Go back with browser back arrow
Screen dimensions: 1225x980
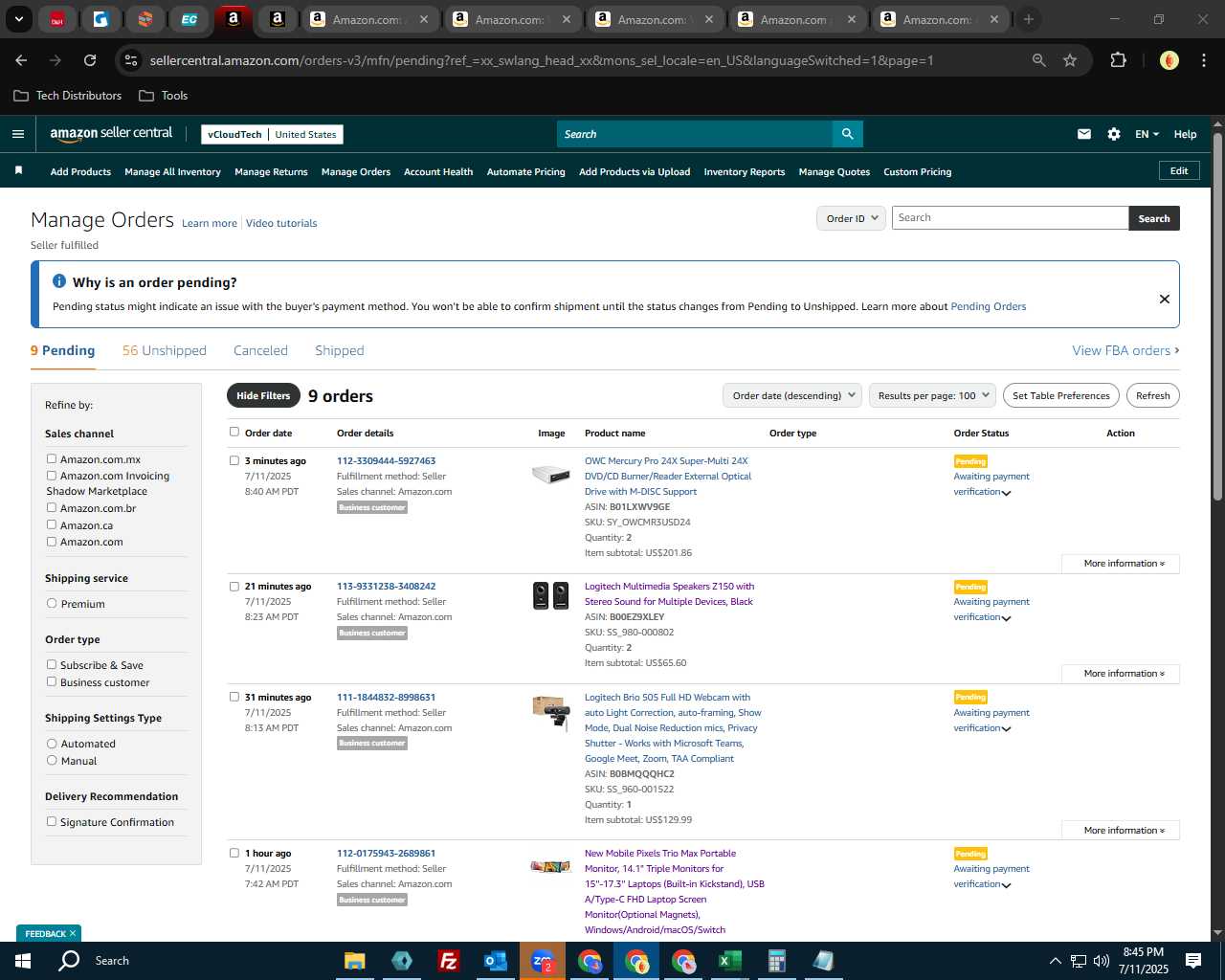(x=21, y=60)
